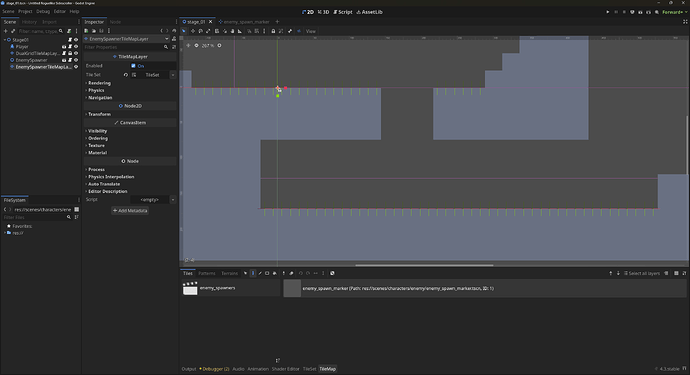690x375 pixels.
Task: Select the TileMap Bucket fill tool
Action: click(275, 273)
